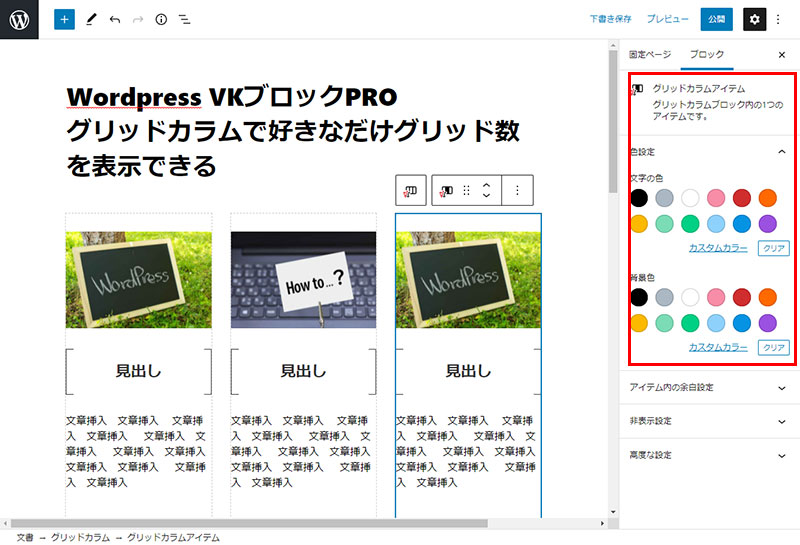Expand the 高度な設定 section
This screenshot has height=545, width=800.
(x=781, y=455)
